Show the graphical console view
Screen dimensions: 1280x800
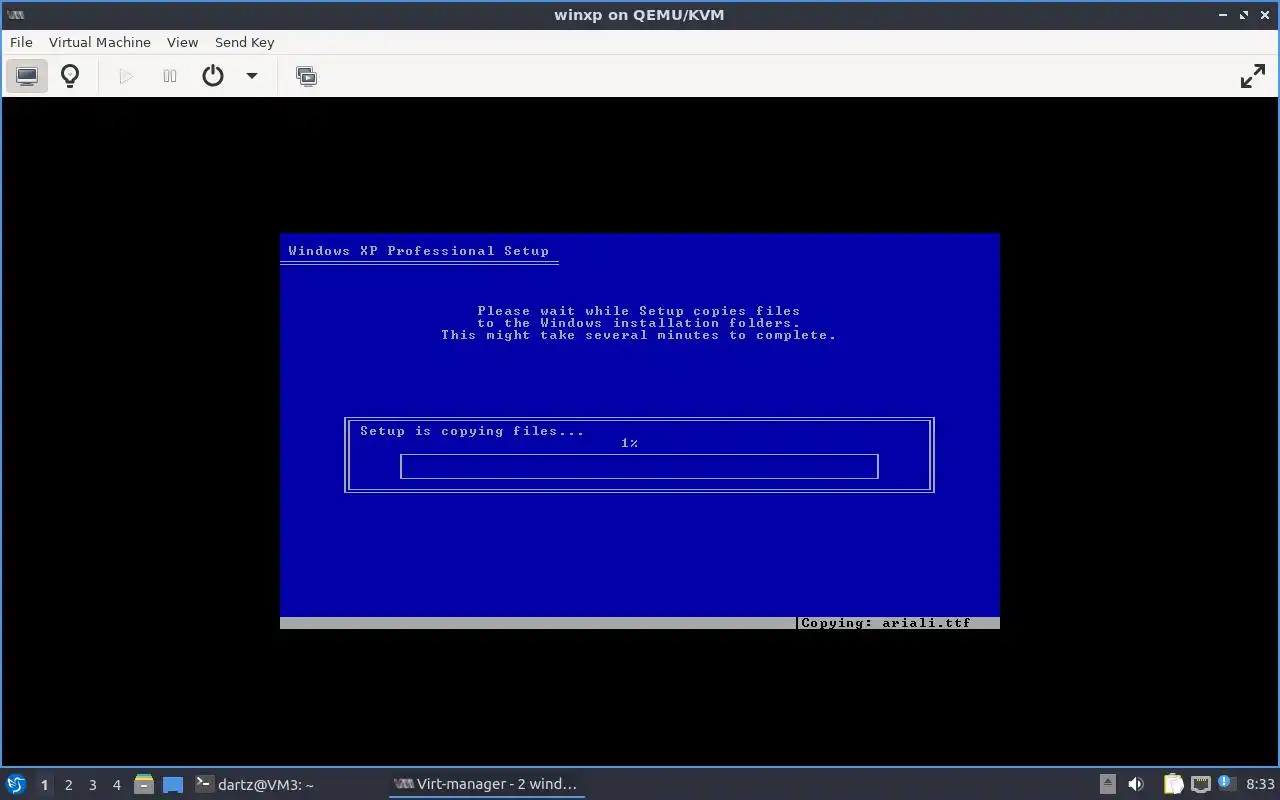point(27,76)
